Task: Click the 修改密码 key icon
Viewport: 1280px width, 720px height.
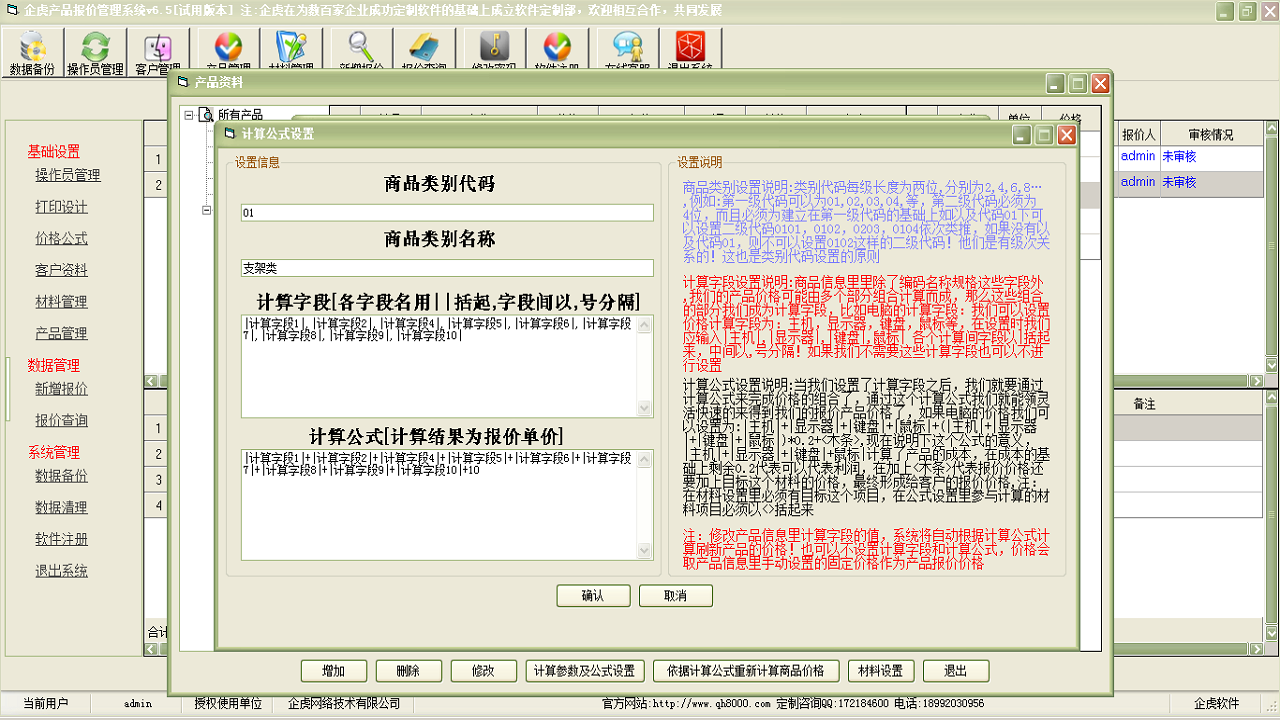Action: (x=494, y=50)
